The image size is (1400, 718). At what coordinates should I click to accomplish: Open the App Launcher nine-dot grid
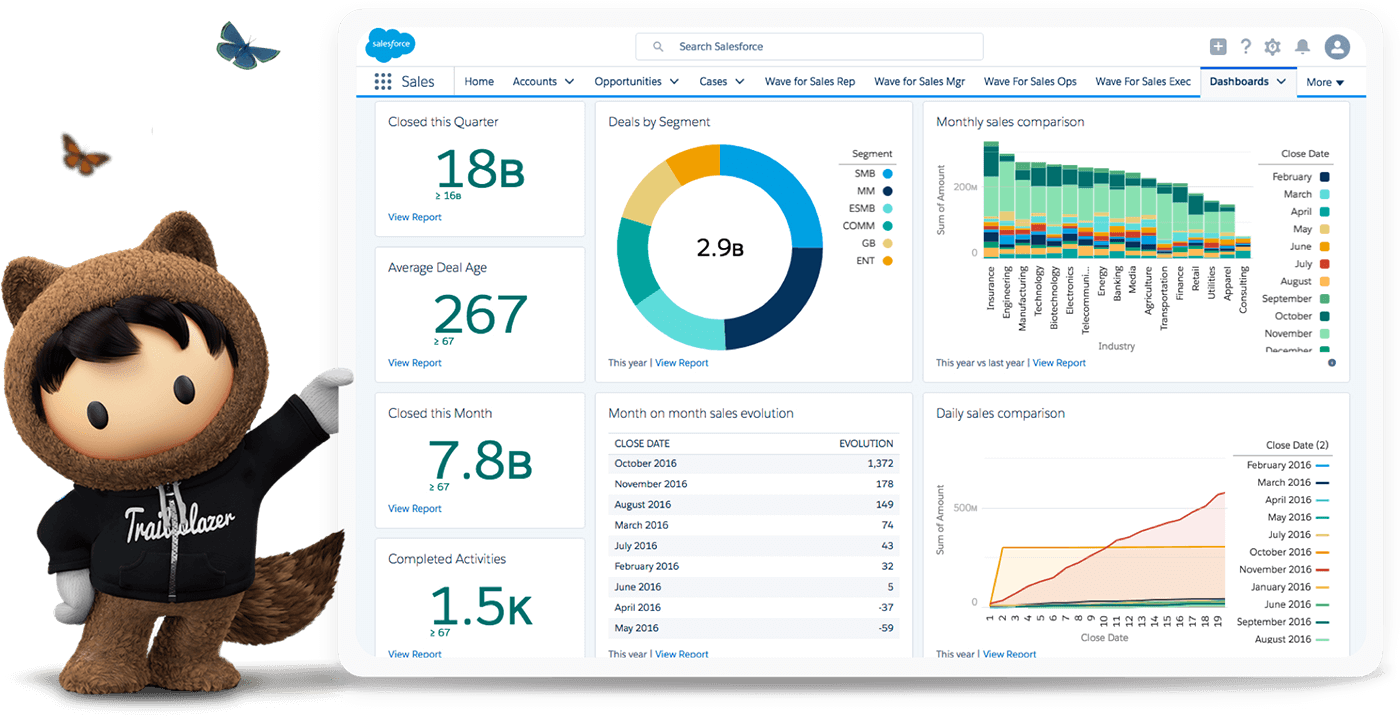coord(383,82)
